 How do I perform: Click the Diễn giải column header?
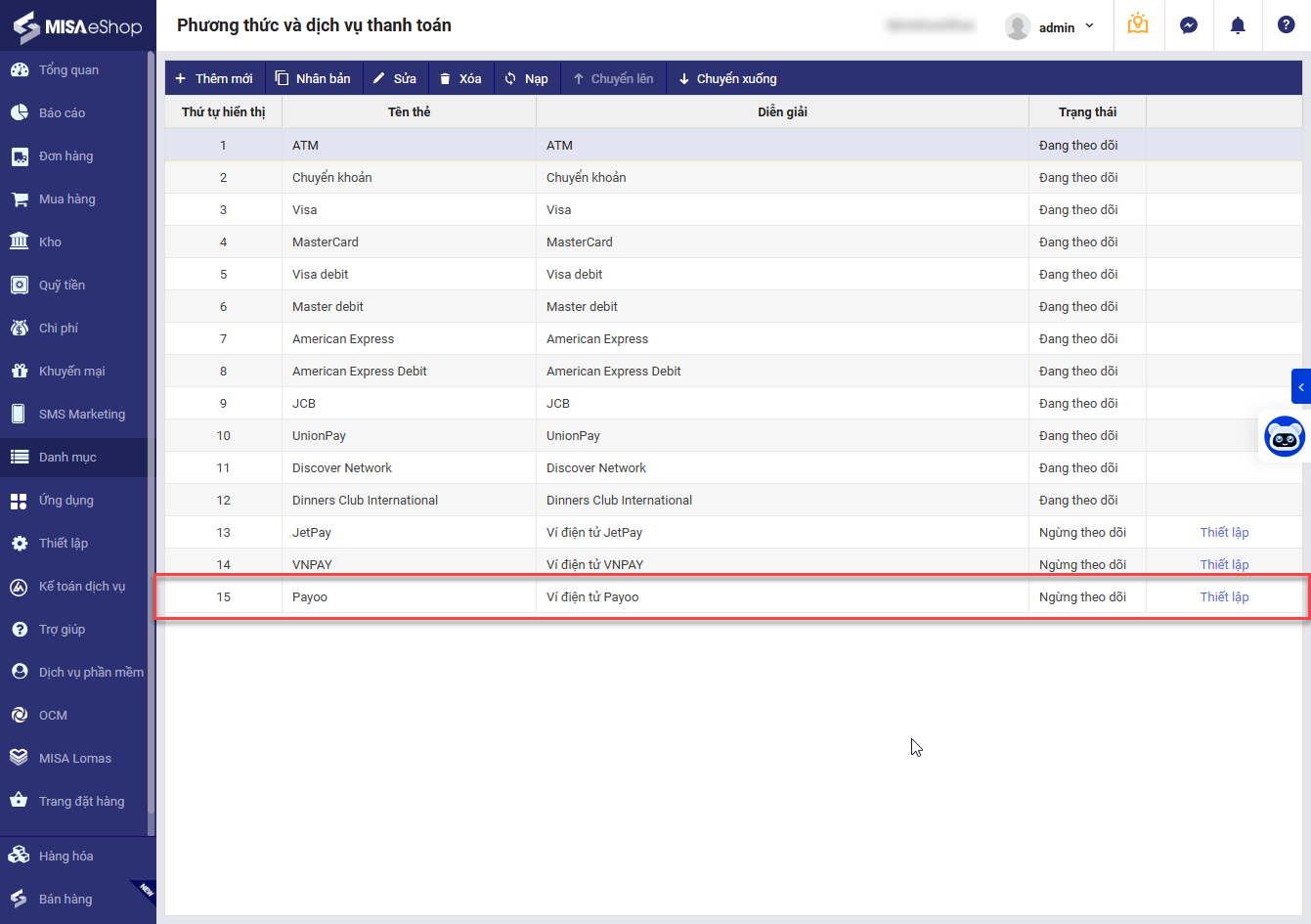pos(782,112)
